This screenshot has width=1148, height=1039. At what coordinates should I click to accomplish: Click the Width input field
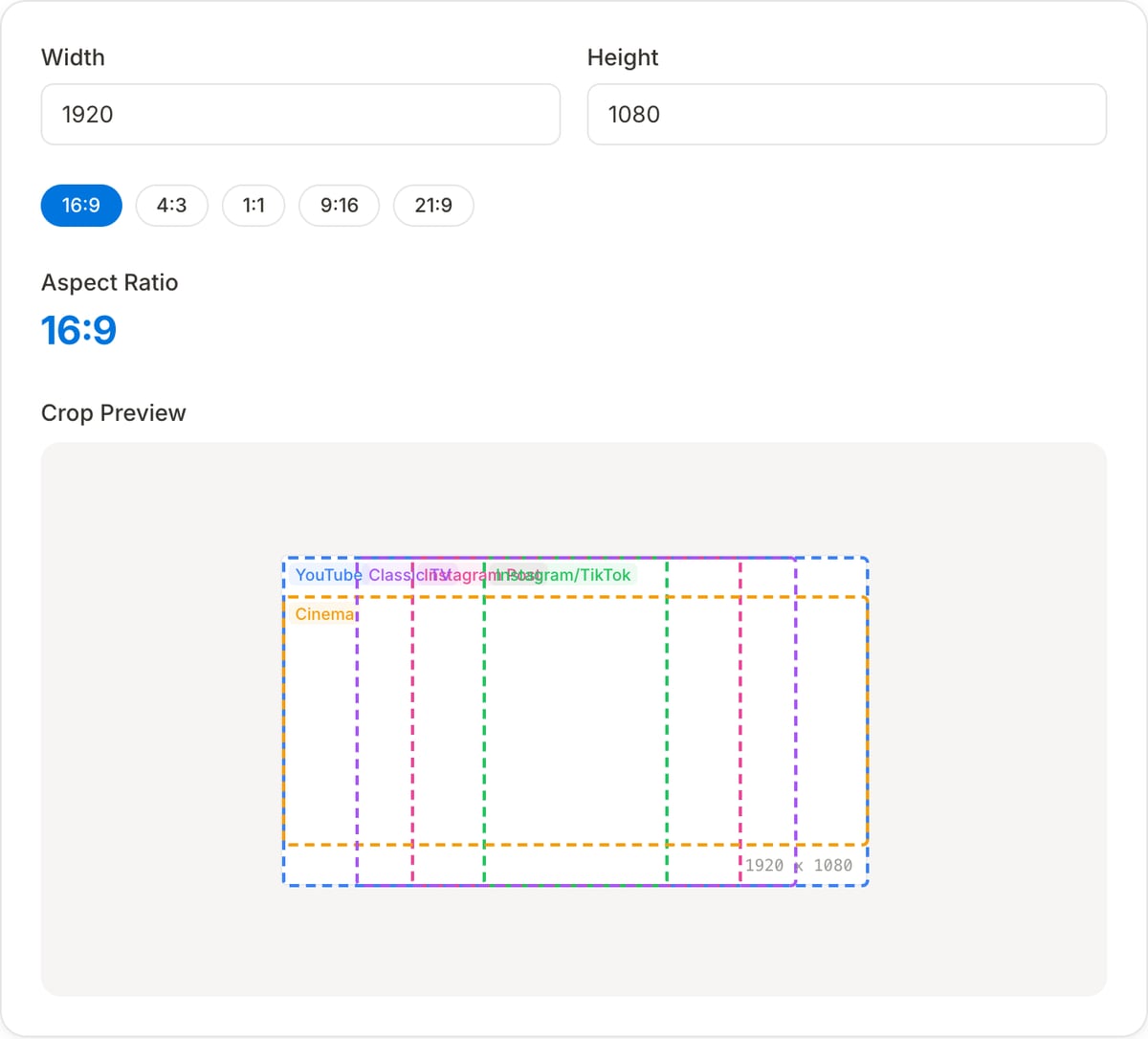point(300,115)
